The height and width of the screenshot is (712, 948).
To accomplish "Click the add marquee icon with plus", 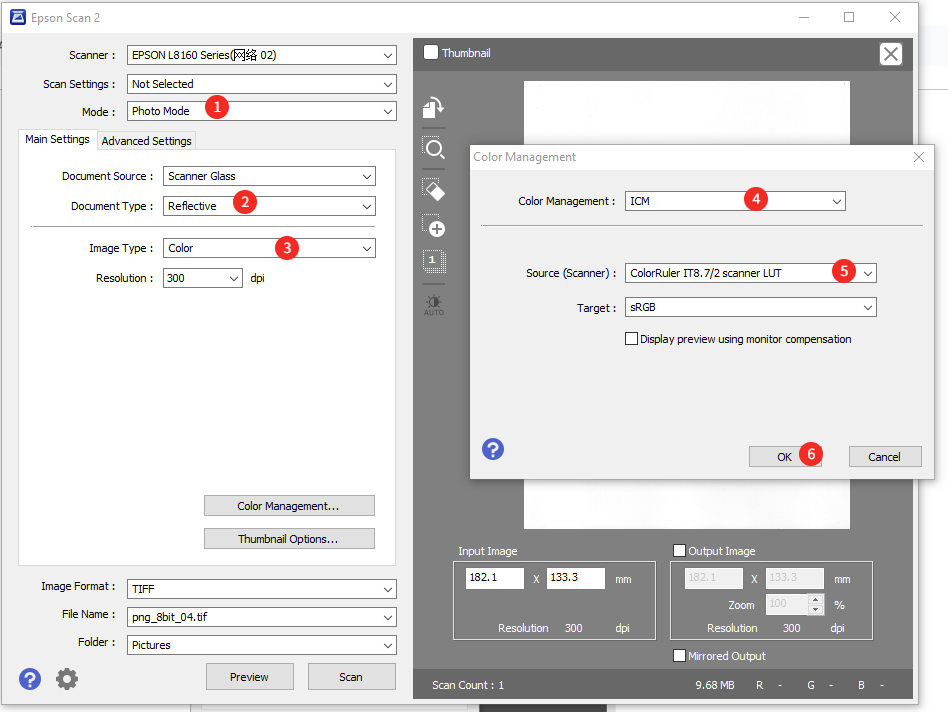I will click(x=433, y=225).
